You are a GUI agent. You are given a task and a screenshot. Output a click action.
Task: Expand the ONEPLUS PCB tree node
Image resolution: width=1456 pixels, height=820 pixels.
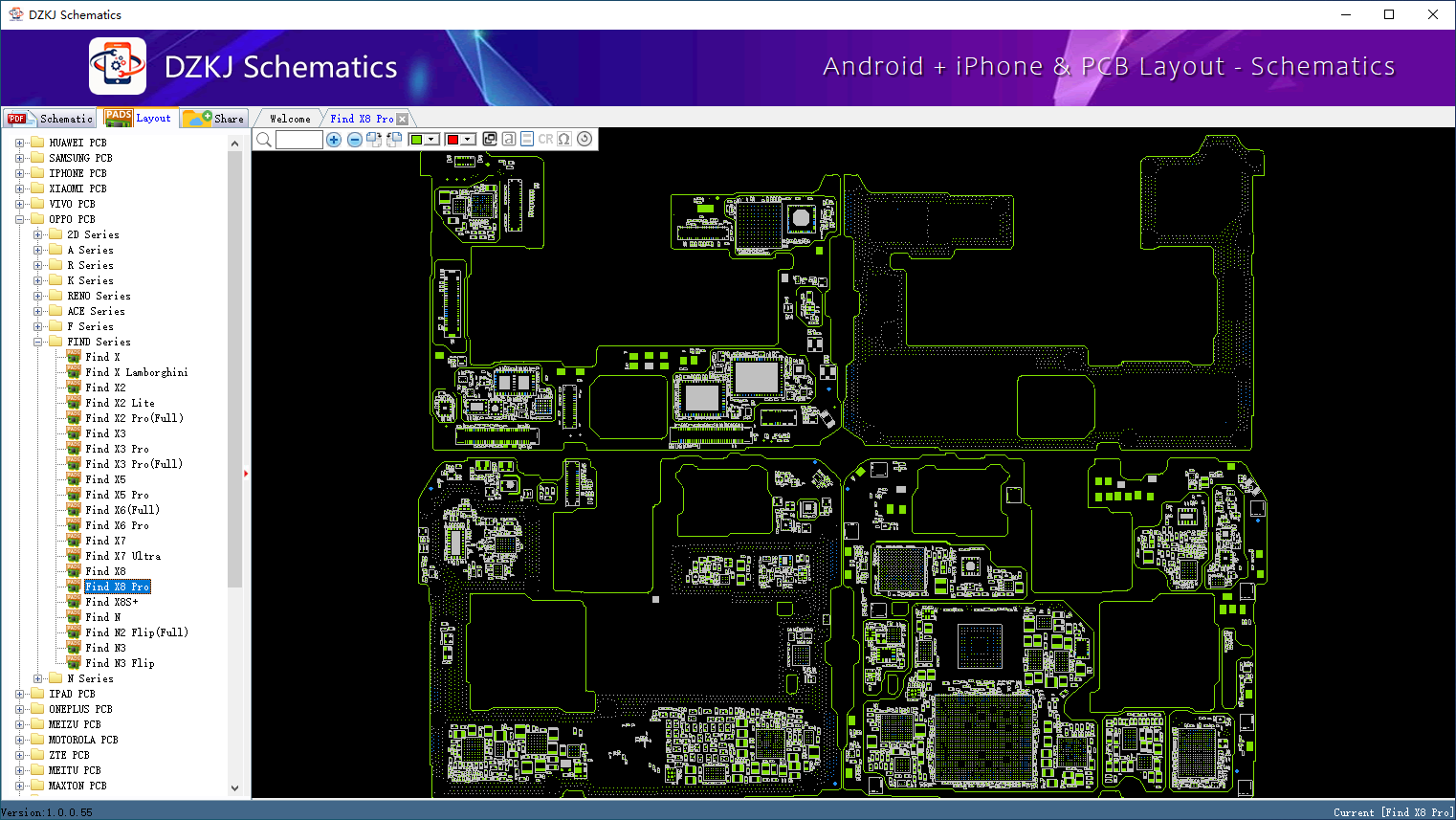click(19, 709)
